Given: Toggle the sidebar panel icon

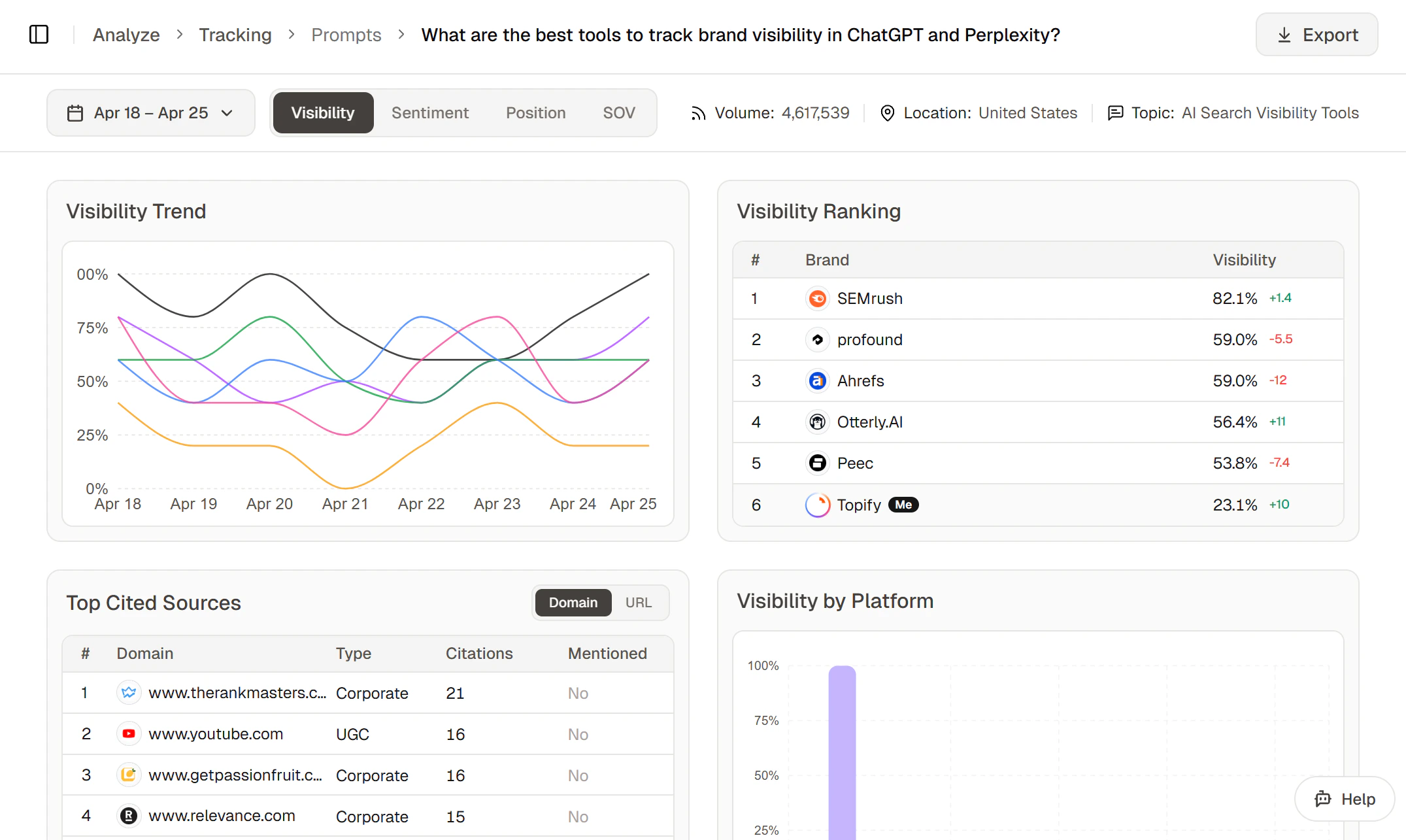Looking at the screenshot, I should point(39,35).
